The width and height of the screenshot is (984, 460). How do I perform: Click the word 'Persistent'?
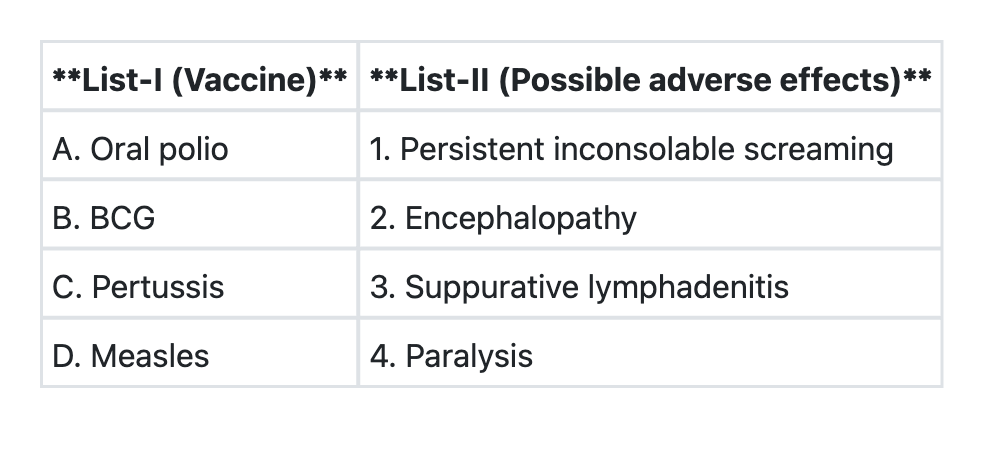click(472, 149)
